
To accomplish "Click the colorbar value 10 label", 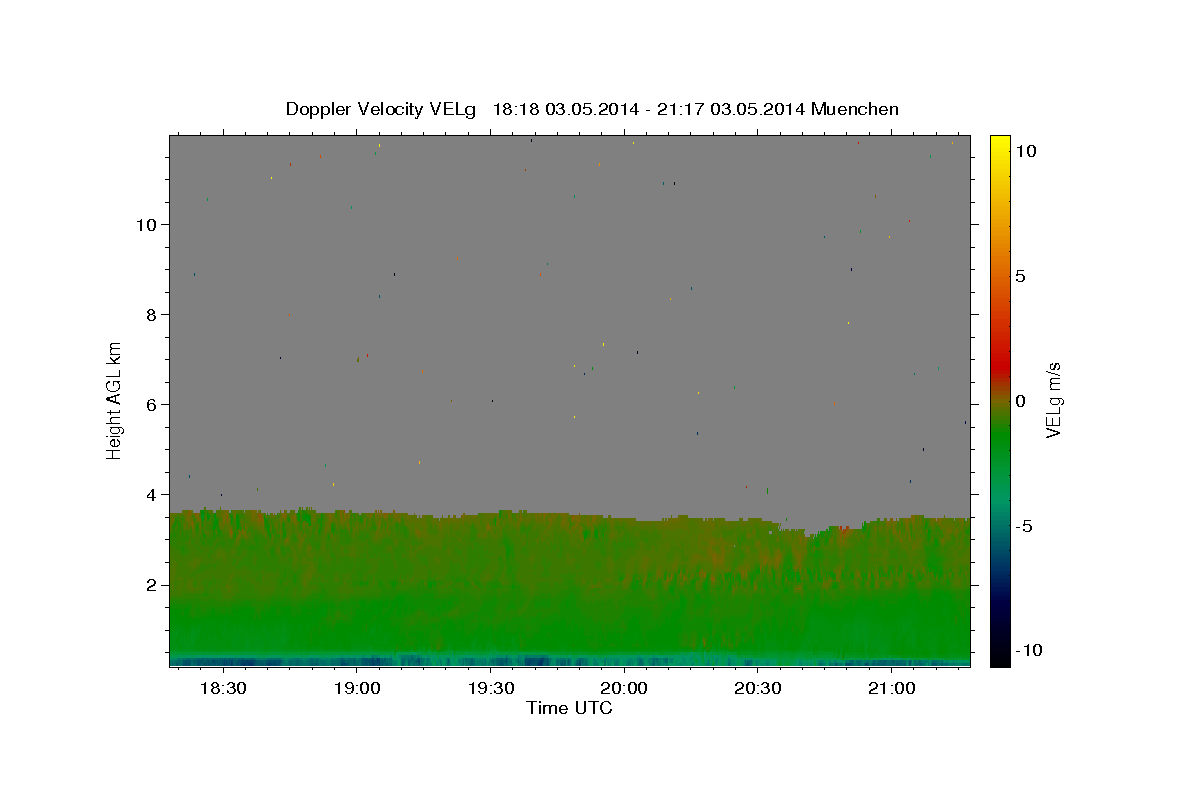I will pyautogui.click(x=1025, y=151).
